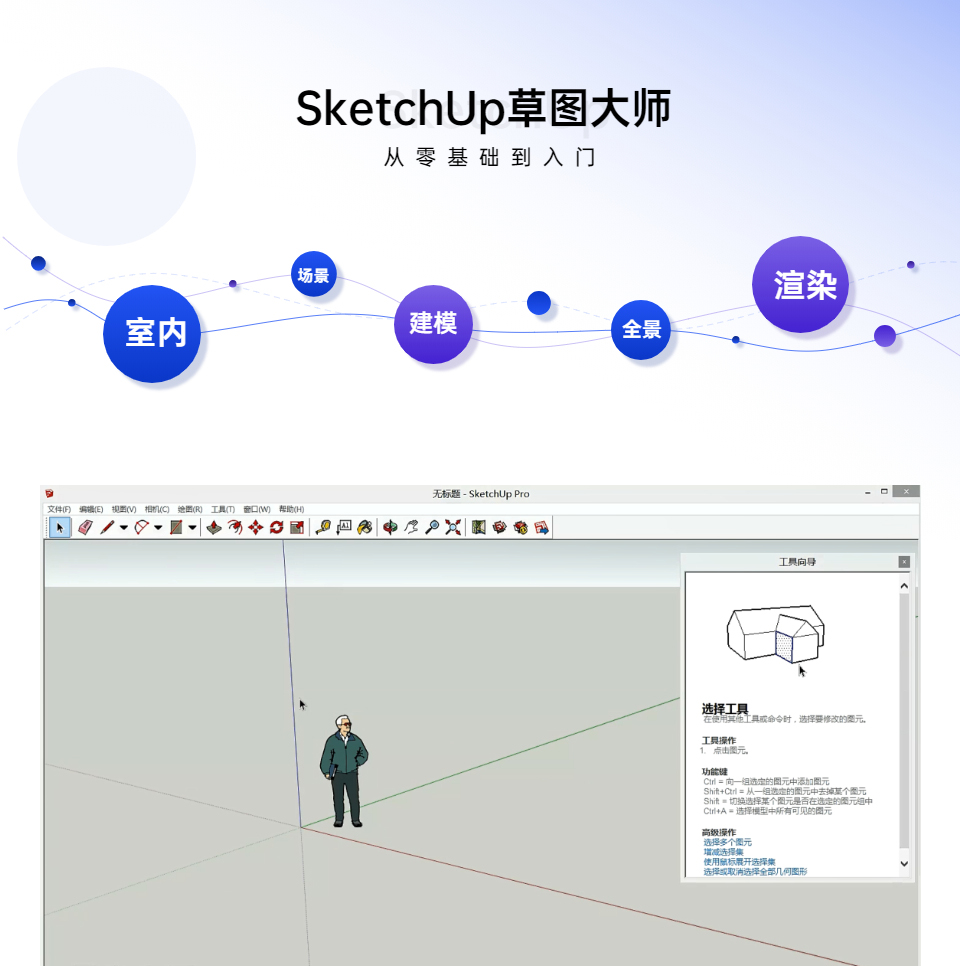Open the 绘图(R) menu
Screen dimensions: 960x966
coord(190,509)
